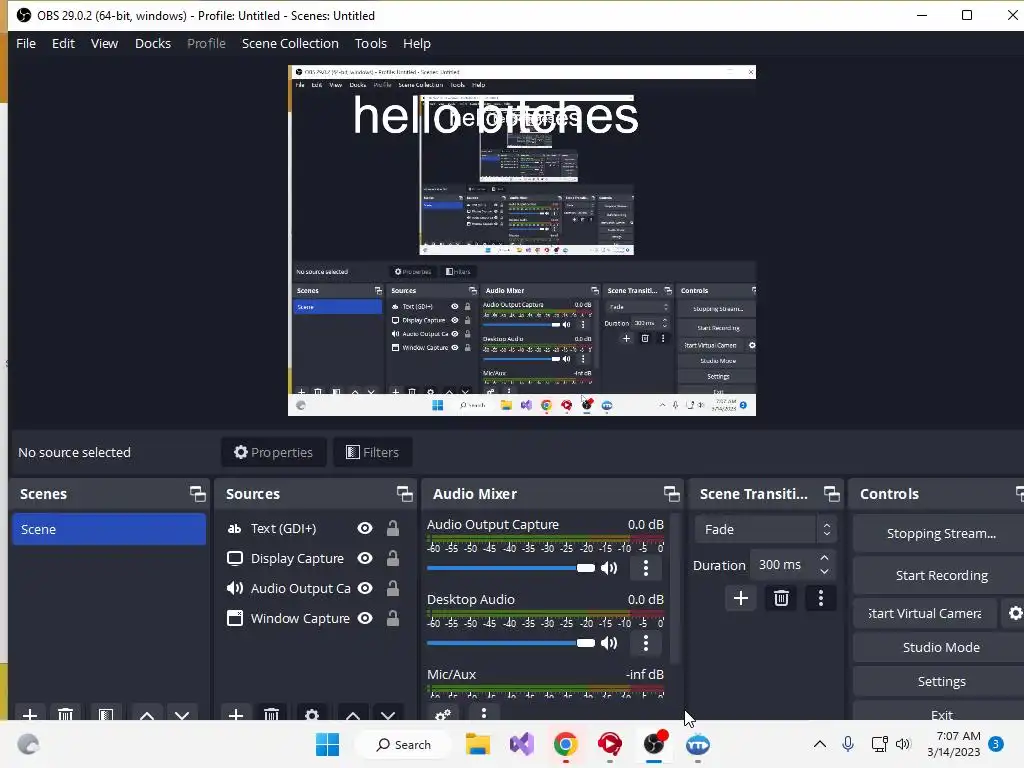The width and height of the screenshot is (1024, 768).
Task: Click the Audio Mixer dock pop-out icon
Action: click(x=671, y=494)
